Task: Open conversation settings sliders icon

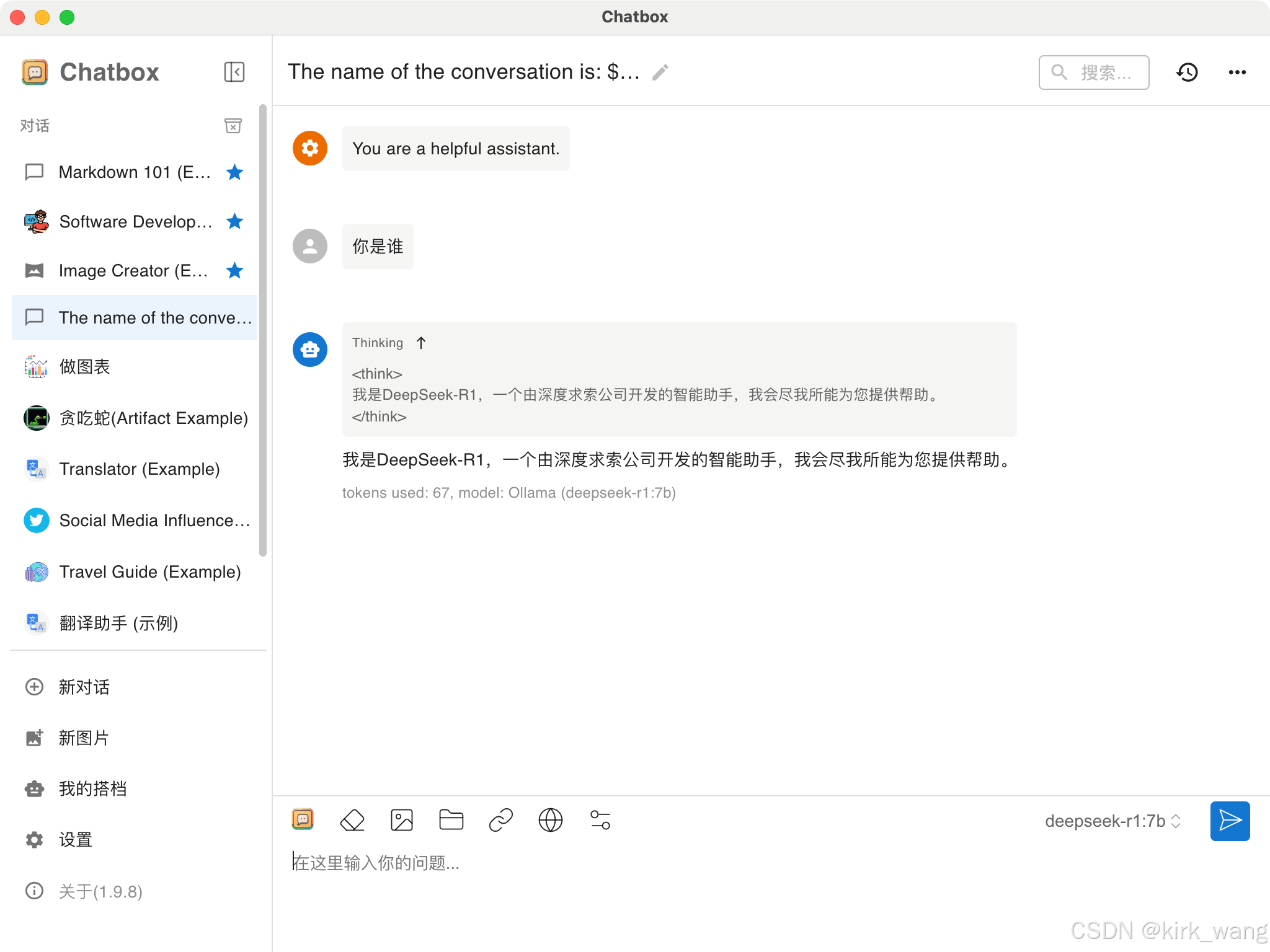Action: (600, 820)
